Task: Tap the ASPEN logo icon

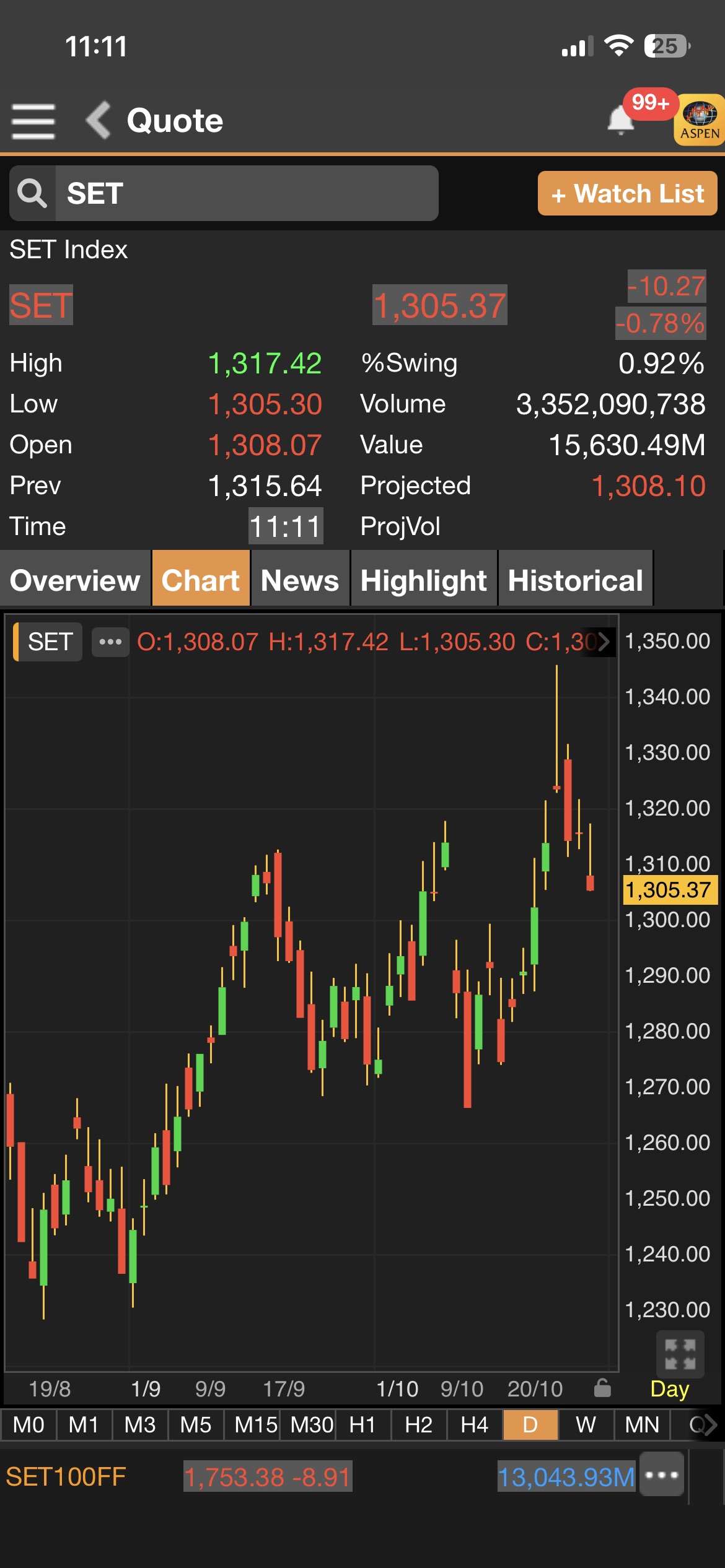Action: coord(700,120)
